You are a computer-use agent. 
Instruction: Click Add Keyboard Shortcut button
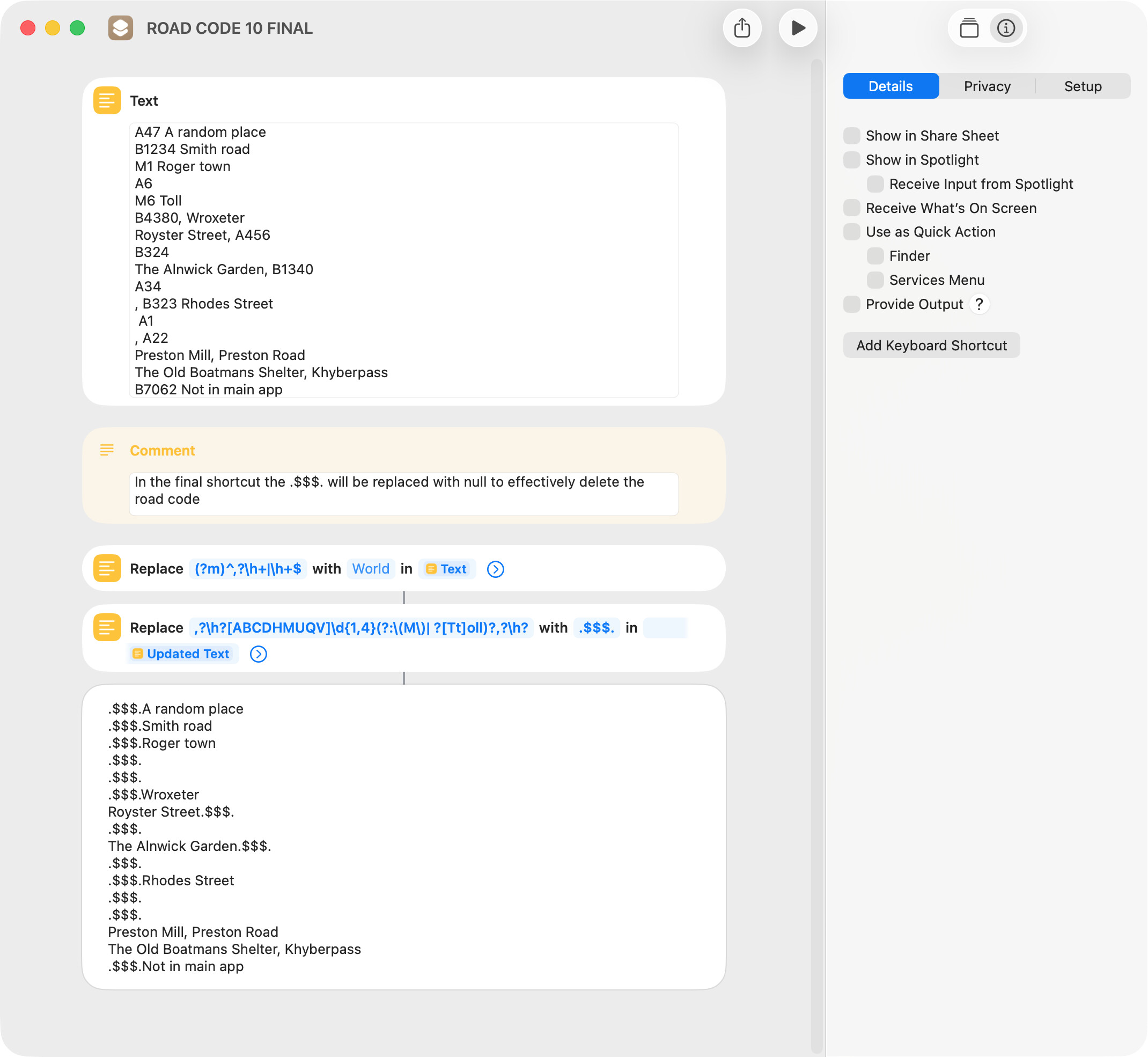pos(931,346)
